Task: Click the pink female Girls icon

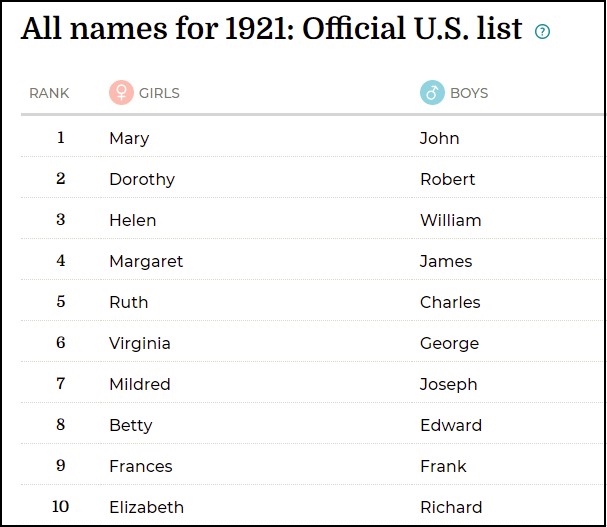Action: pos(121,93)
